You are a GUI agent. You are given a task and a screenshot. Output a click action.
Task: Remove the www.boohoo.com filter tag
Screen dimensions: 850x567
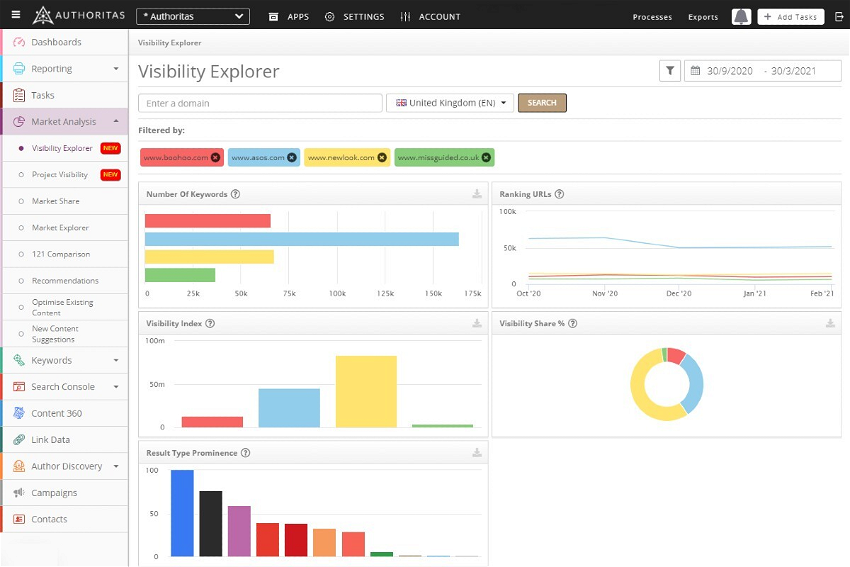215,158
